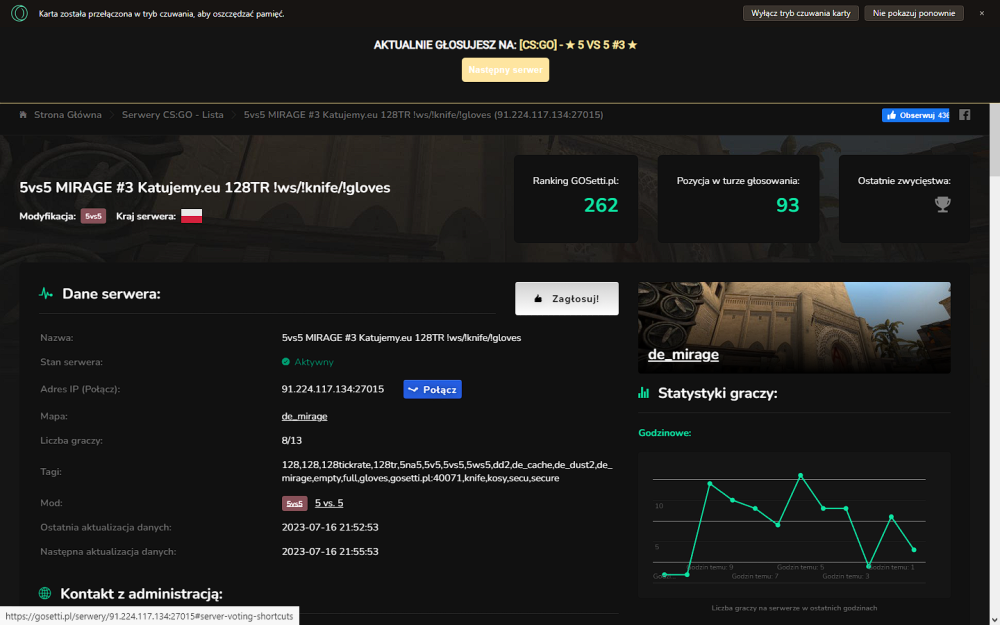Click the next update time 2023-07-16 21:55:53
This screenshot has width=1000, height=625.
coord(330,552)
